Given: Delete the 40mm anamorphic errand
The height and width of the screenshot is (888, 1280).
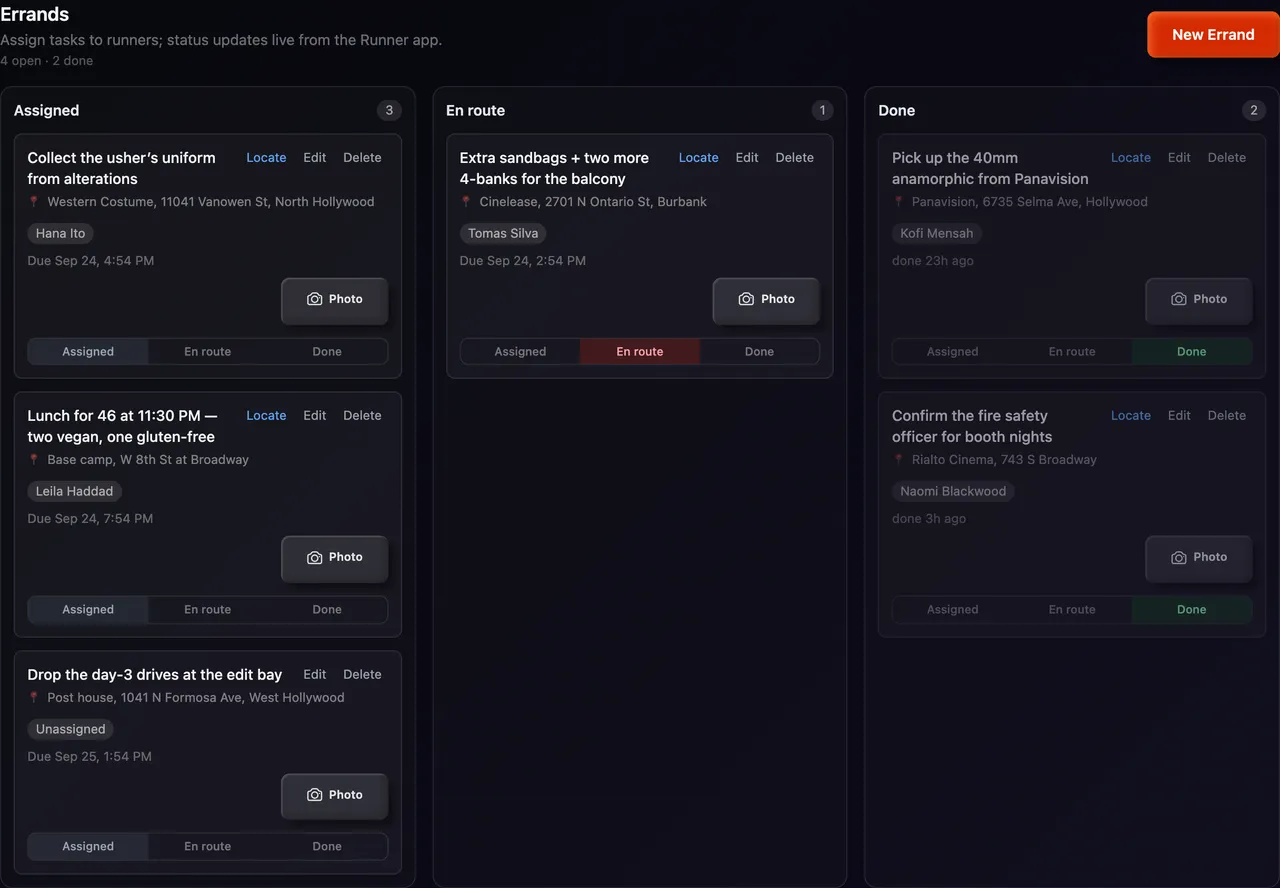Looking at the screenshot, I should tap(1227, 158).
